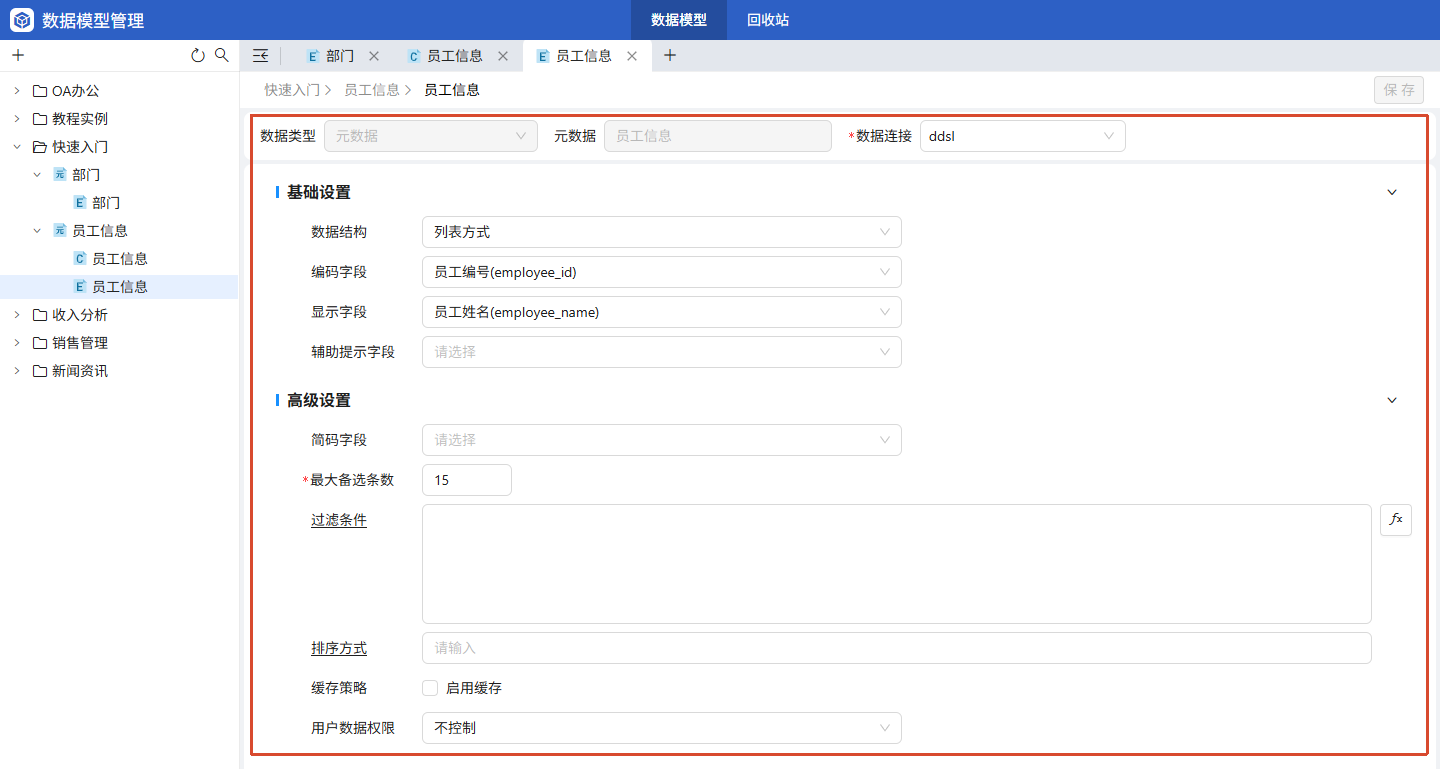Close the 部门 editor tab
Screen dimensions: 1440x769
(374, 56)
